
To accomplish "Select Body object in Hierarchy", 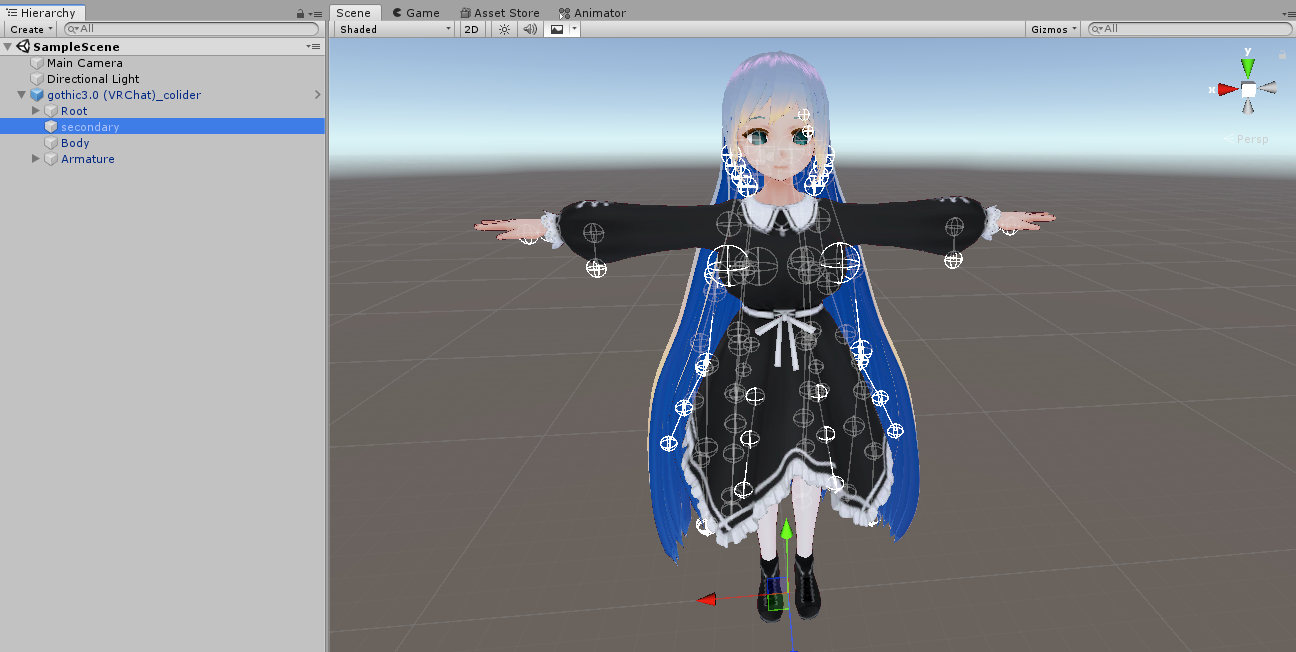I will [x=75, y=143].
